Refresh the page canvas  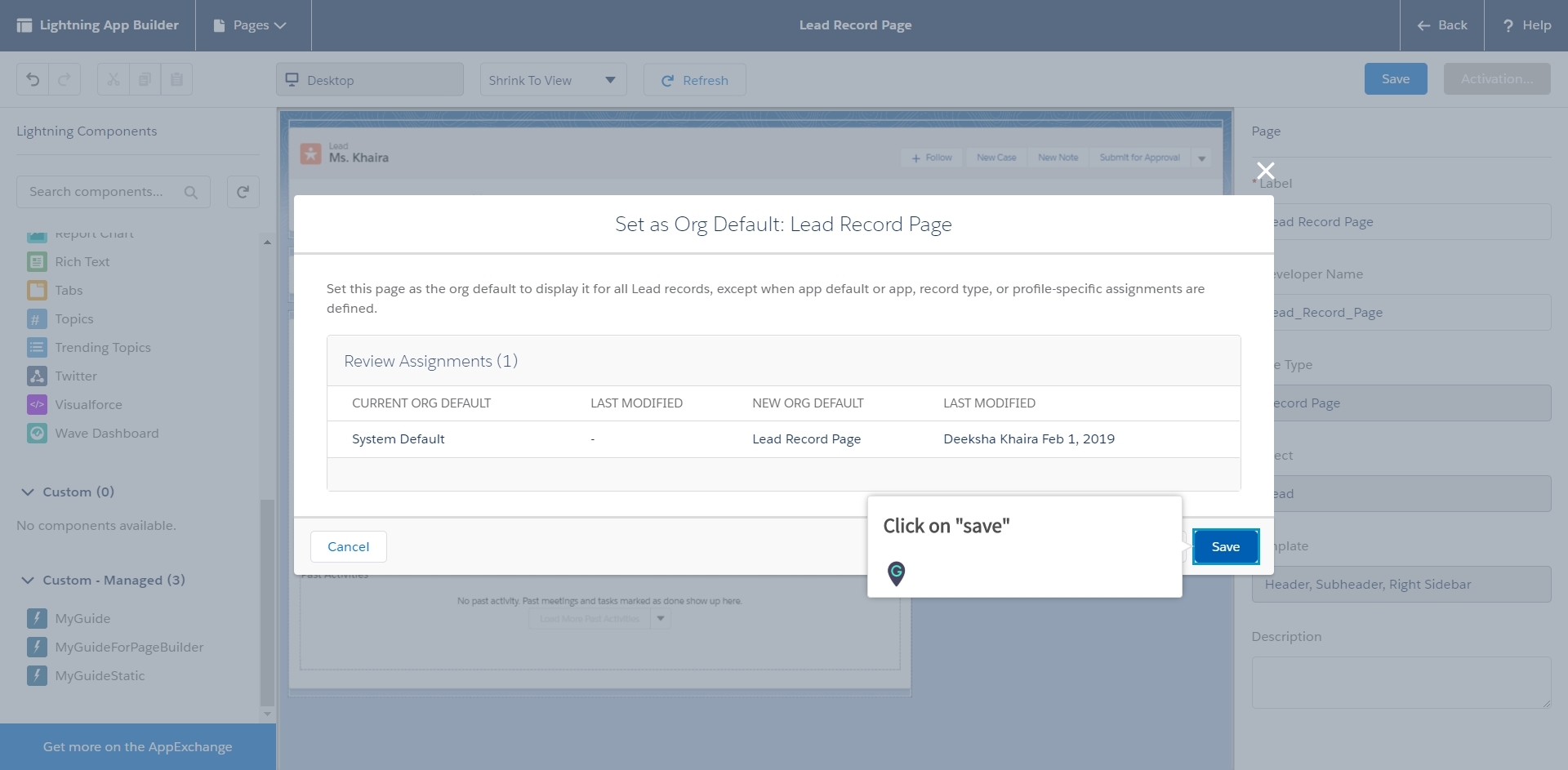(694, 79)
